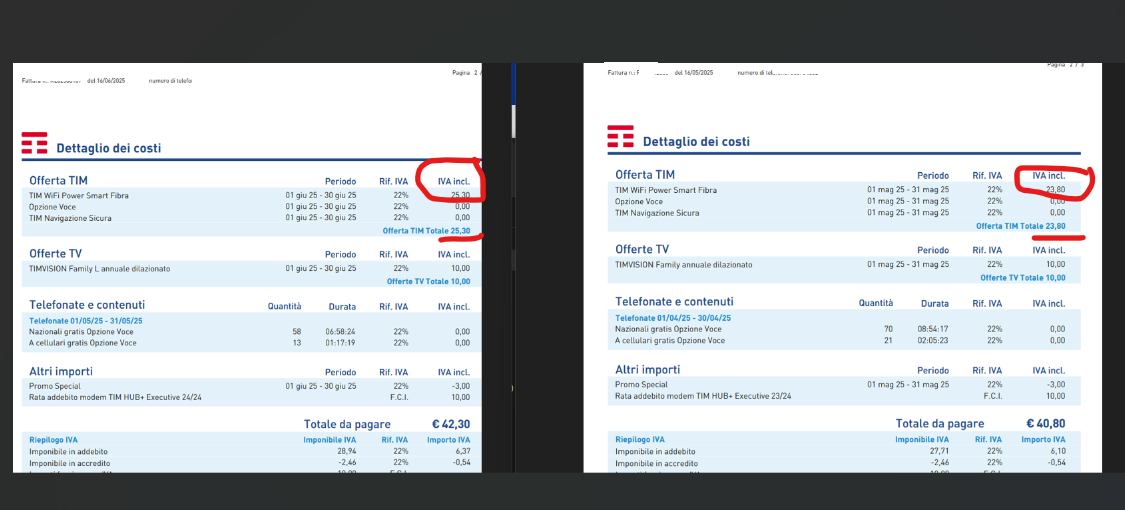Click 'Offerte TV' heading in the May invoice

[642, 249]
